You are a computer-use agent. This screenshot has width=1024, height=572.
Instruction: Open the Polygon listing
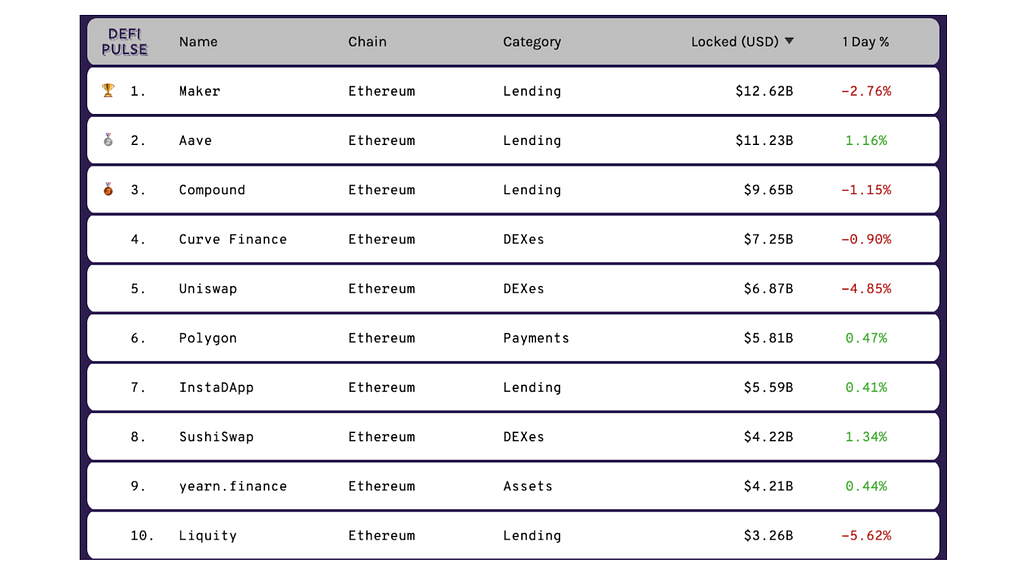point(208,338)
